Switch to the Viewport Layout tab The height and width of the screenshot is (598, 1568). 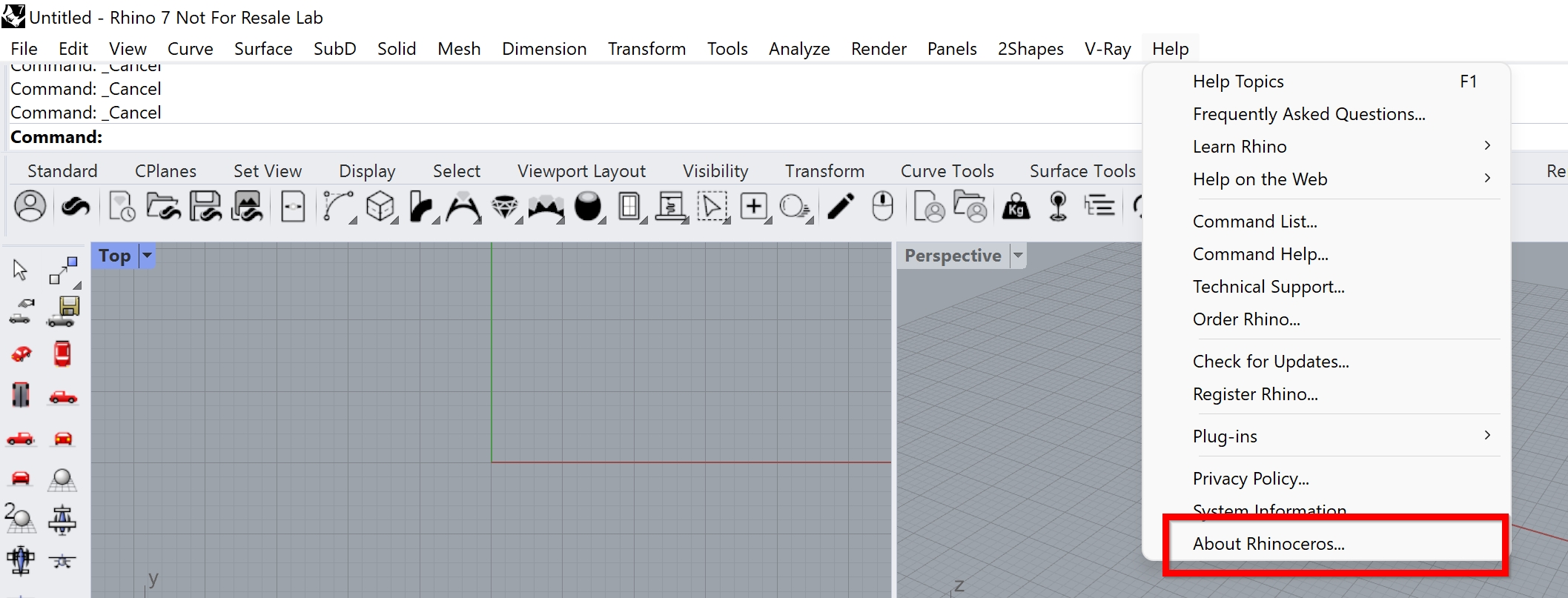(581, 171)
